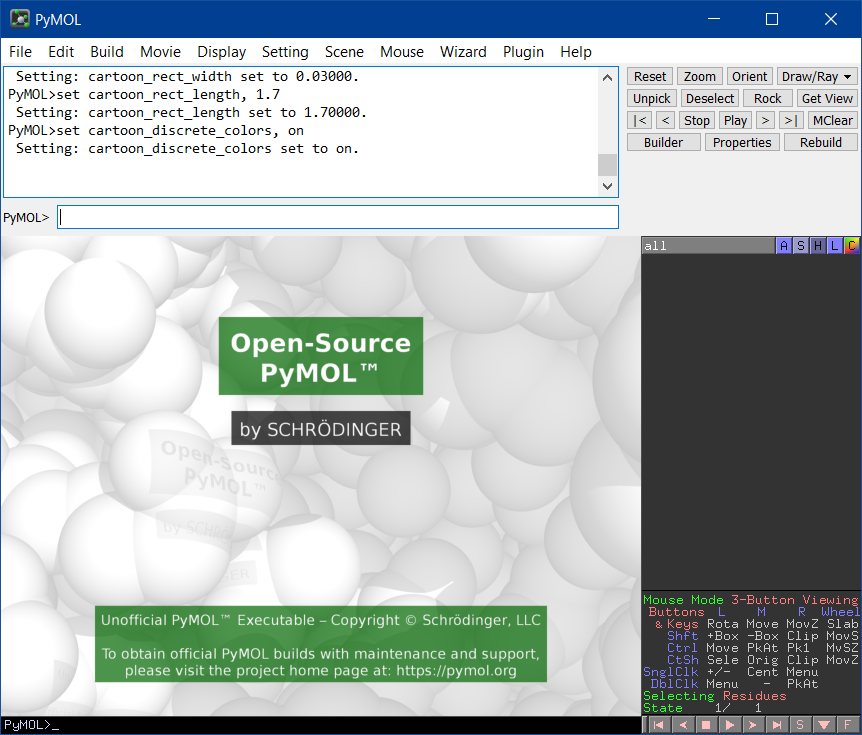Screen dimensions: 862x735
Task: Maximize the PyMOL window
Action: pos(772,19)
